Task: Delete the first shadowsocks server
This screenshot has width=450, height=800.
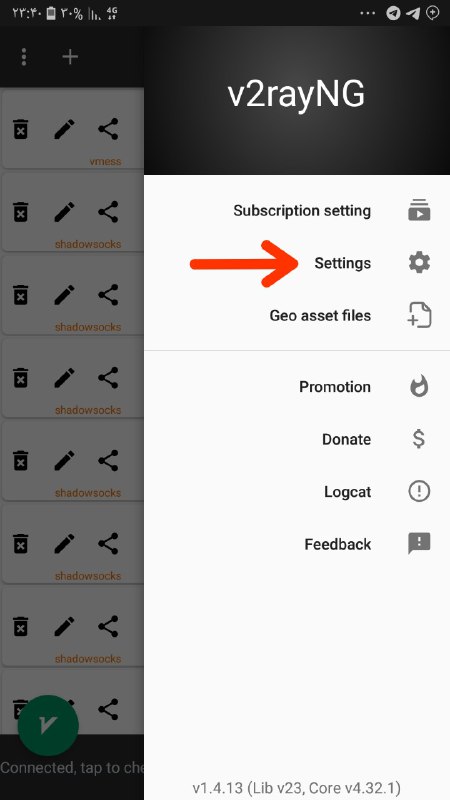Action: point(20,212)
